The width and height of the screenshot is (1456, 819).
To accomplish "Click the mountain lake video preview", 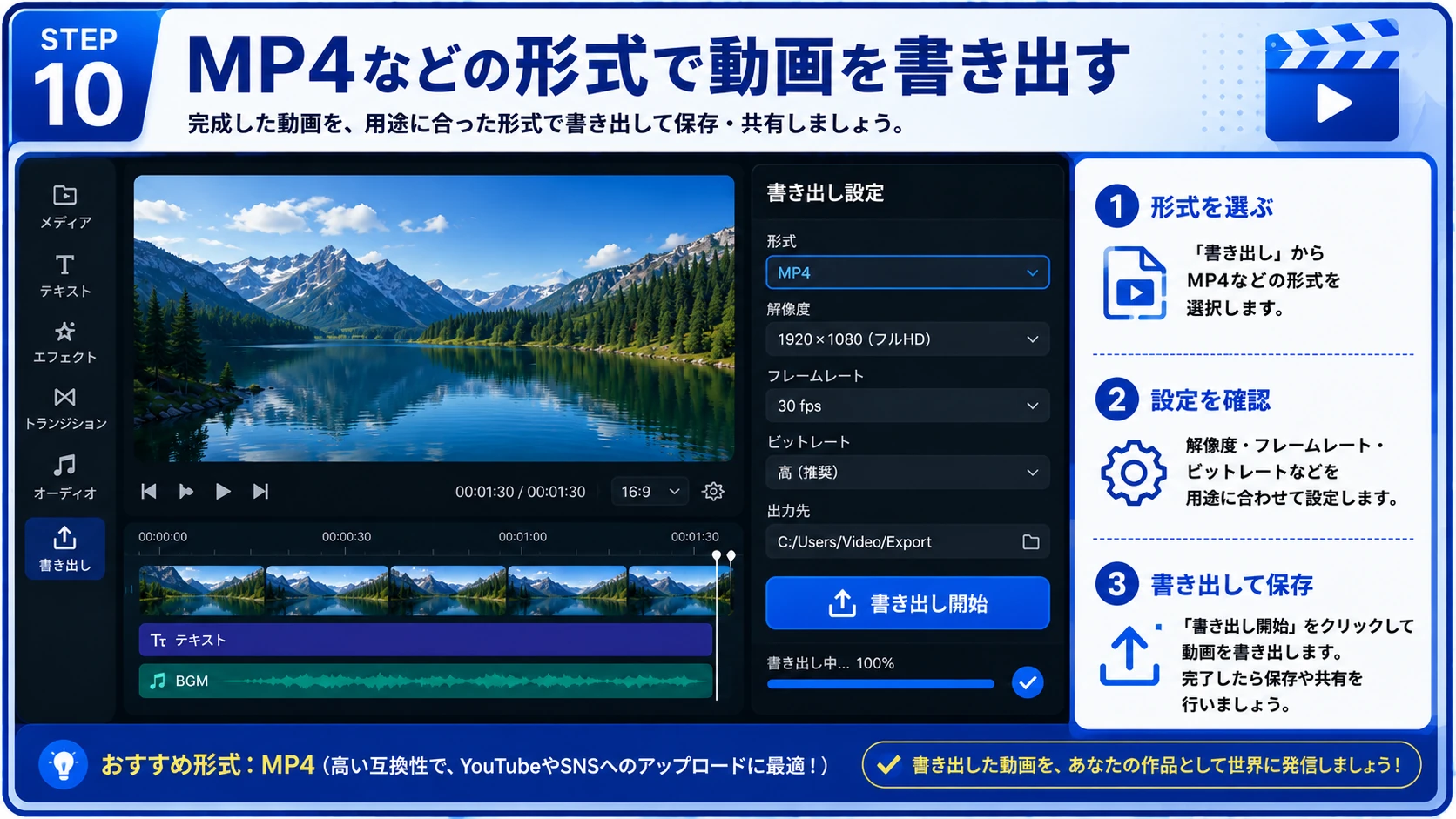I will coord(434,318).
